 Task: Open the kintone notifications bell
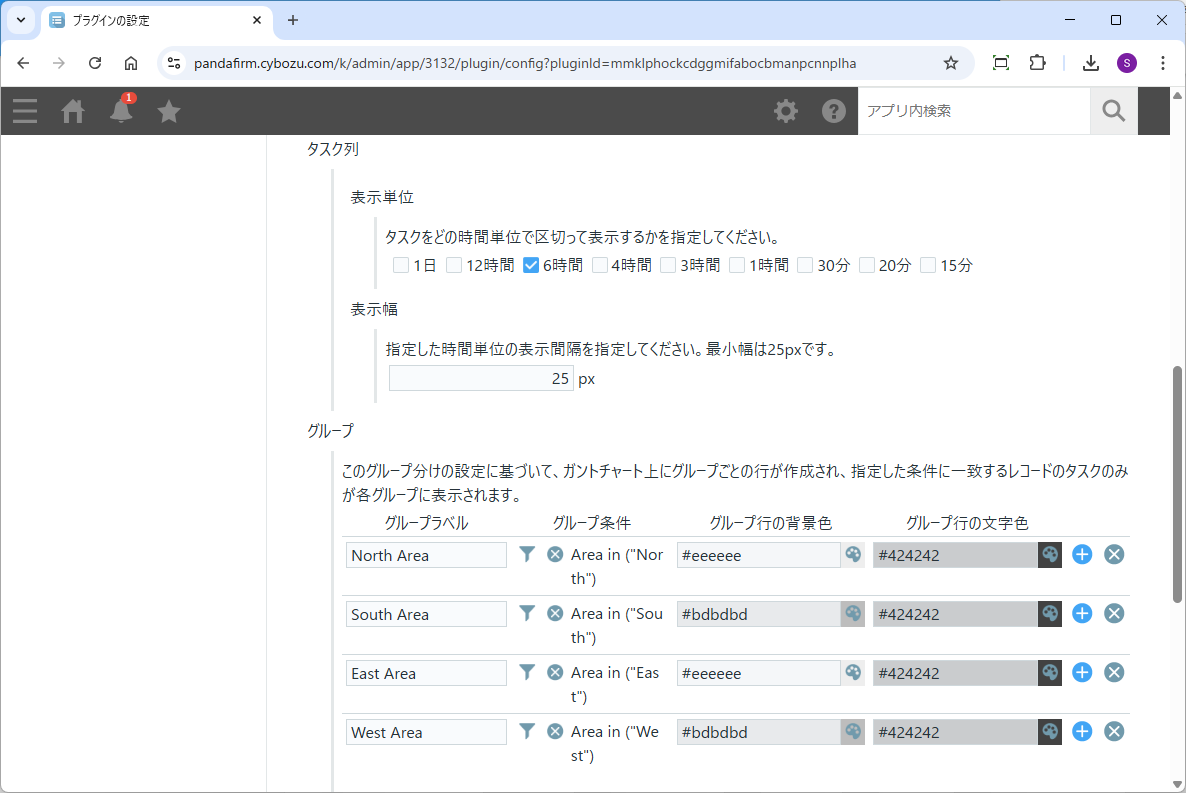(x=121, y=111)
